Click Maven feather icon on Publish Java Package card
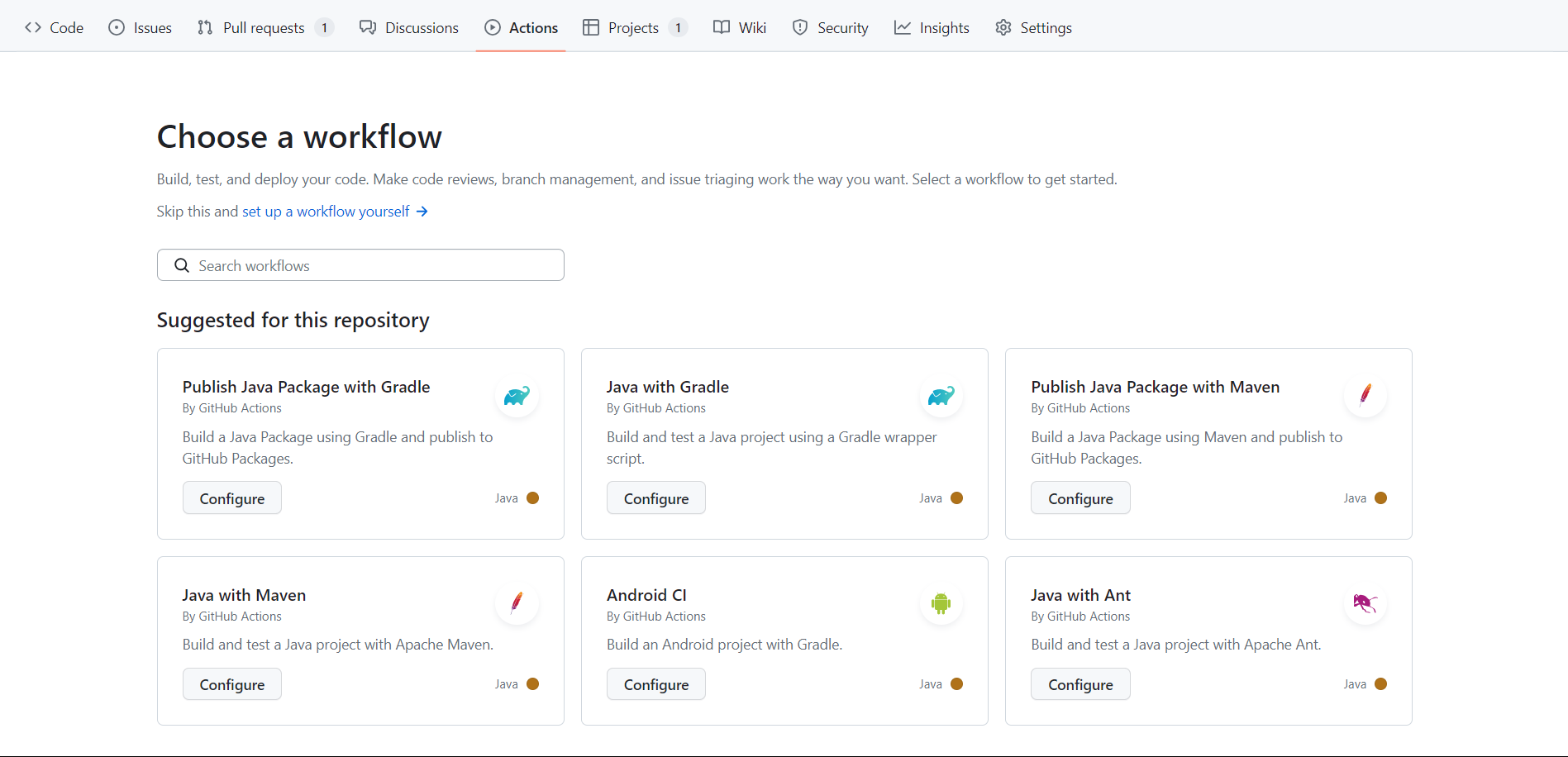 [1365, 395]
